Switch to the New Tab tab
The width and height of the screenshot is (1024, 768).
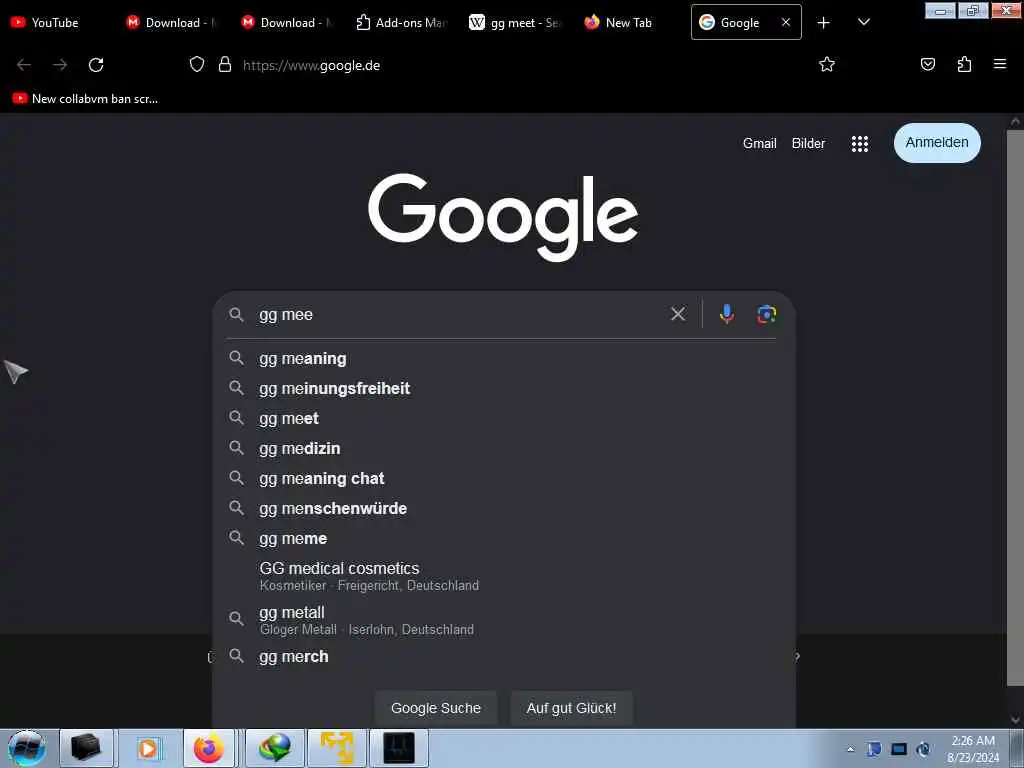coord(630,23)
